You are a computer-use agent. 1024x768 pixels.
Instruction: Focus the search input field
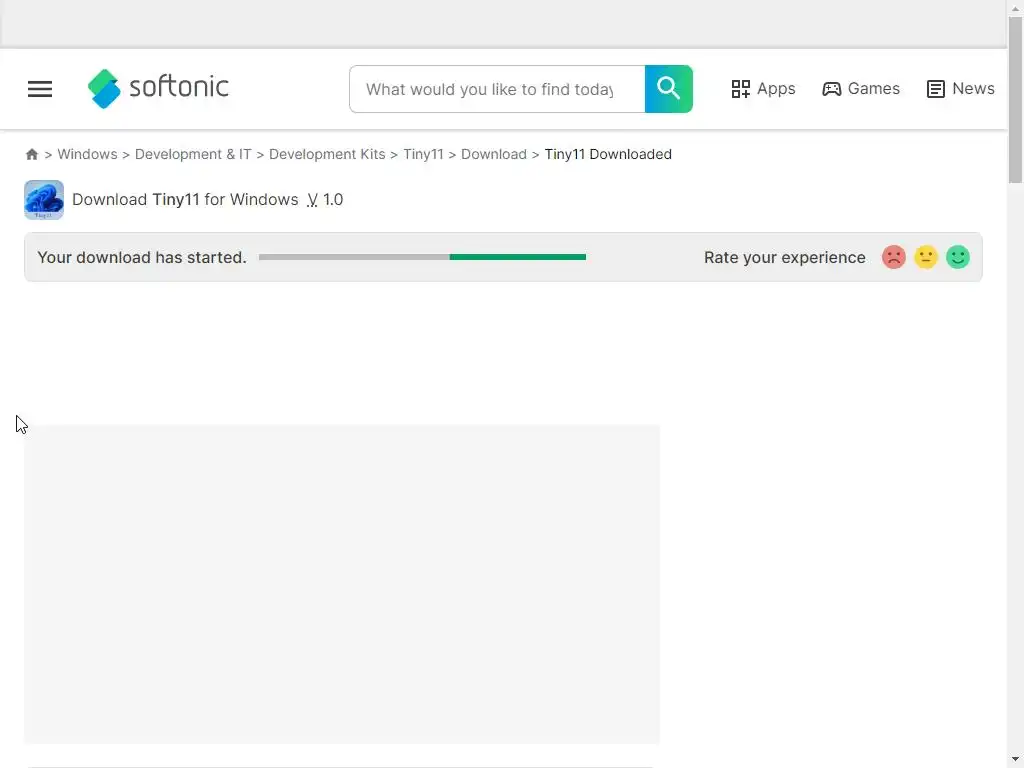click(x=497, y=89)
